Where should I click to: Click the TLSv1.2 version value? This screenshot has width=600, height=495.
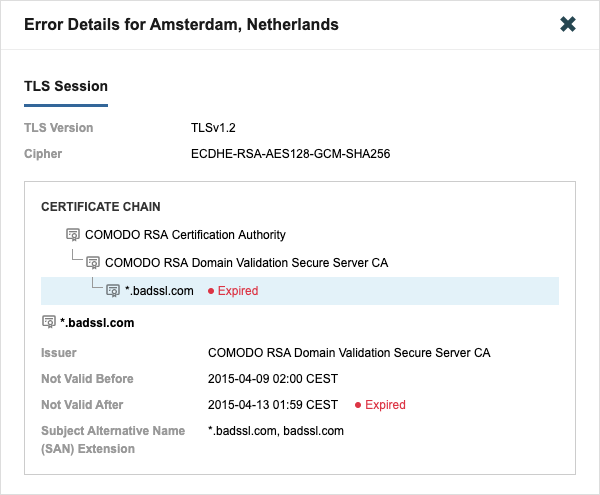point(213,128)
